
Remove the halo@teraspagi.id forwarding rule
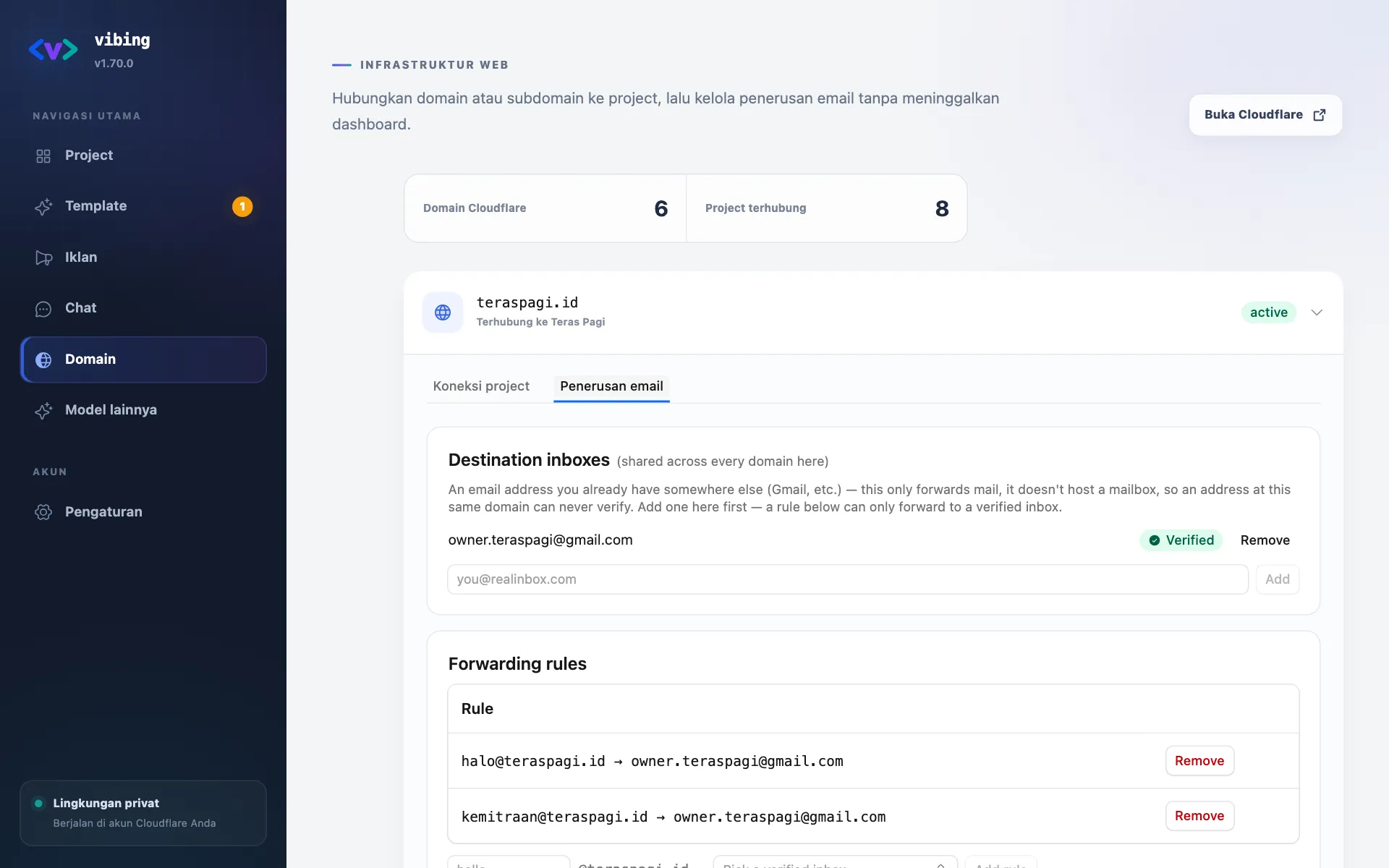click(1199, 761)
